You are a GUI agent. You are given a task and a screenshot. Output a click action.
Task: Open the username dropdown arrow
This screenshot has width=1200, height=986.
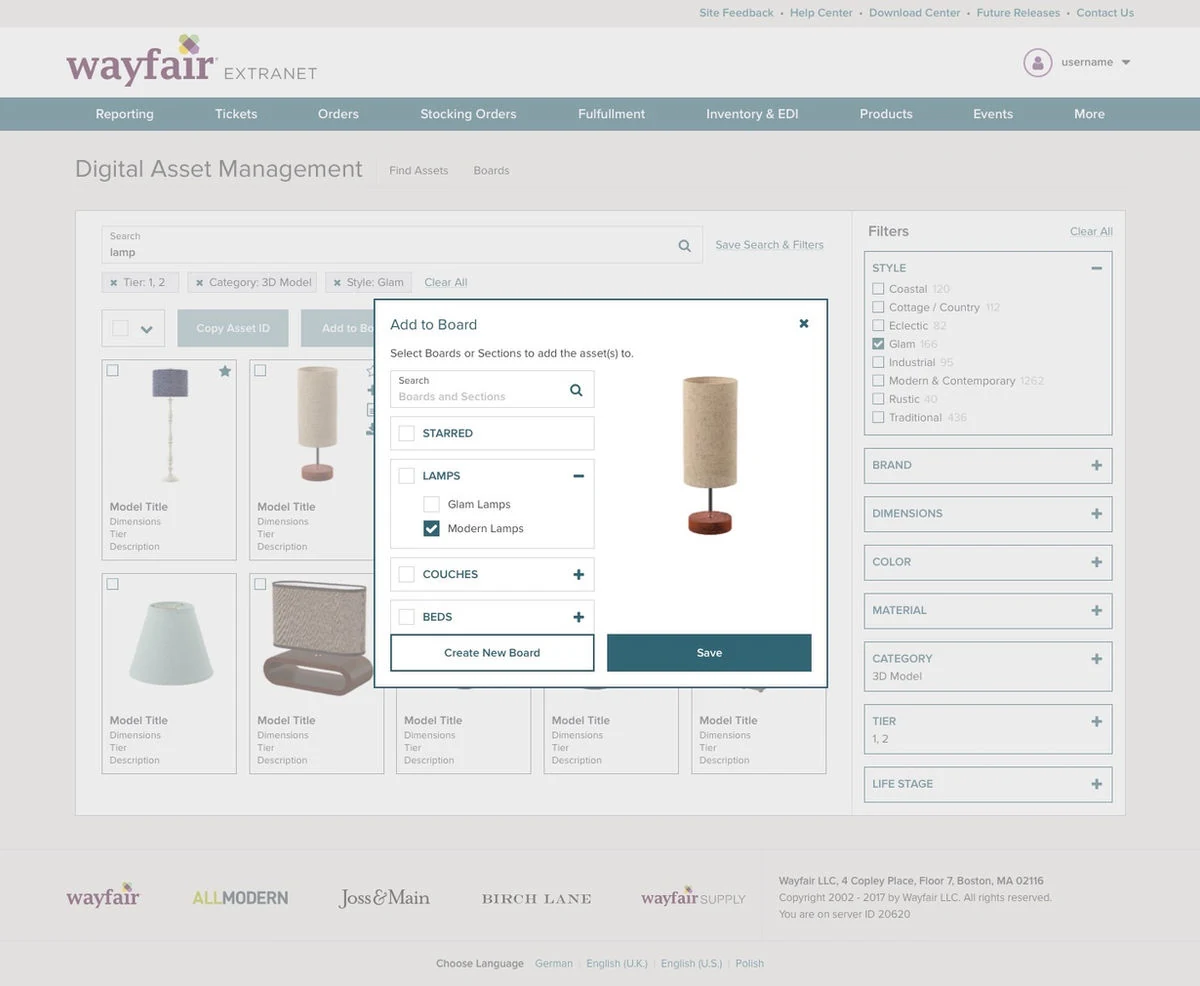click(x=1125, y=62)
